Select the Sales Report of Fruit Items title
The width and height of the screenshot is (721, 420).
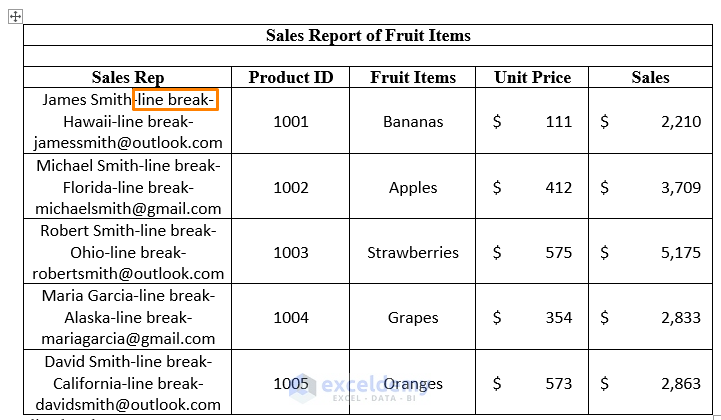coord(368,35)
